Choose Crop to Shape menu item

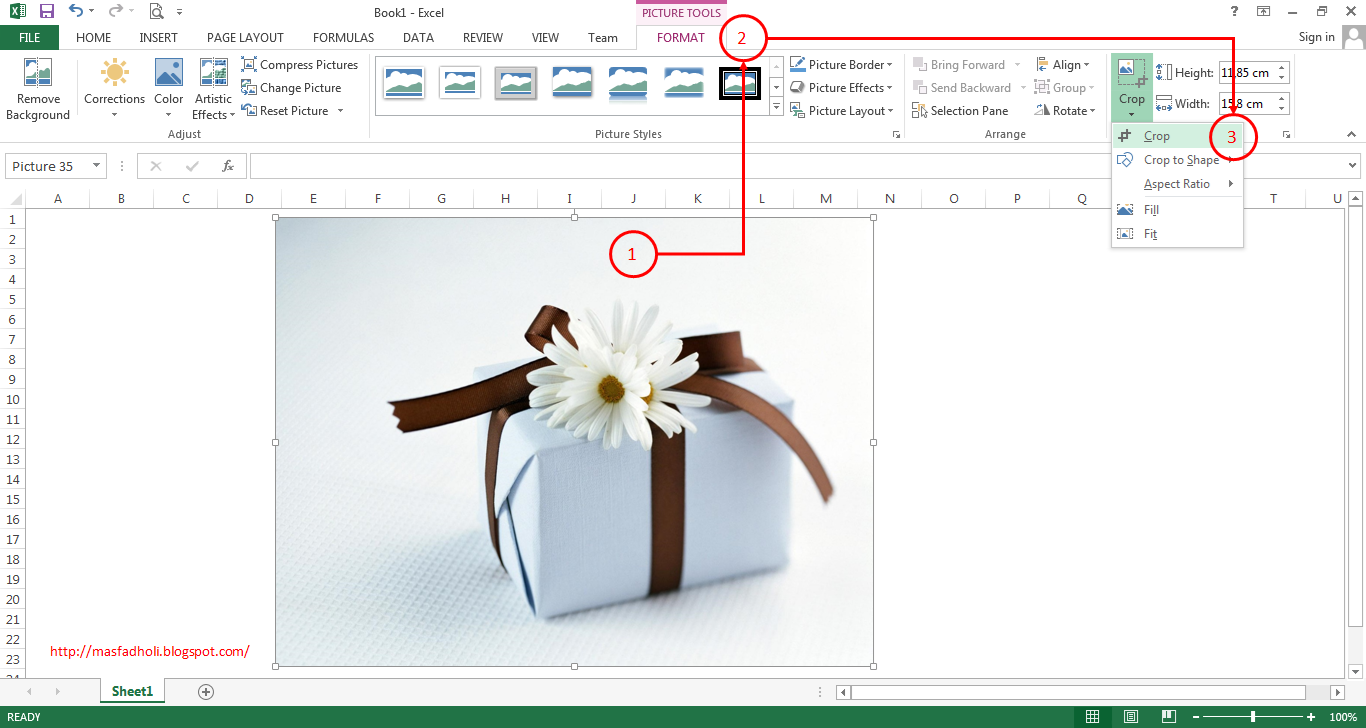[x=1177, y=160]
